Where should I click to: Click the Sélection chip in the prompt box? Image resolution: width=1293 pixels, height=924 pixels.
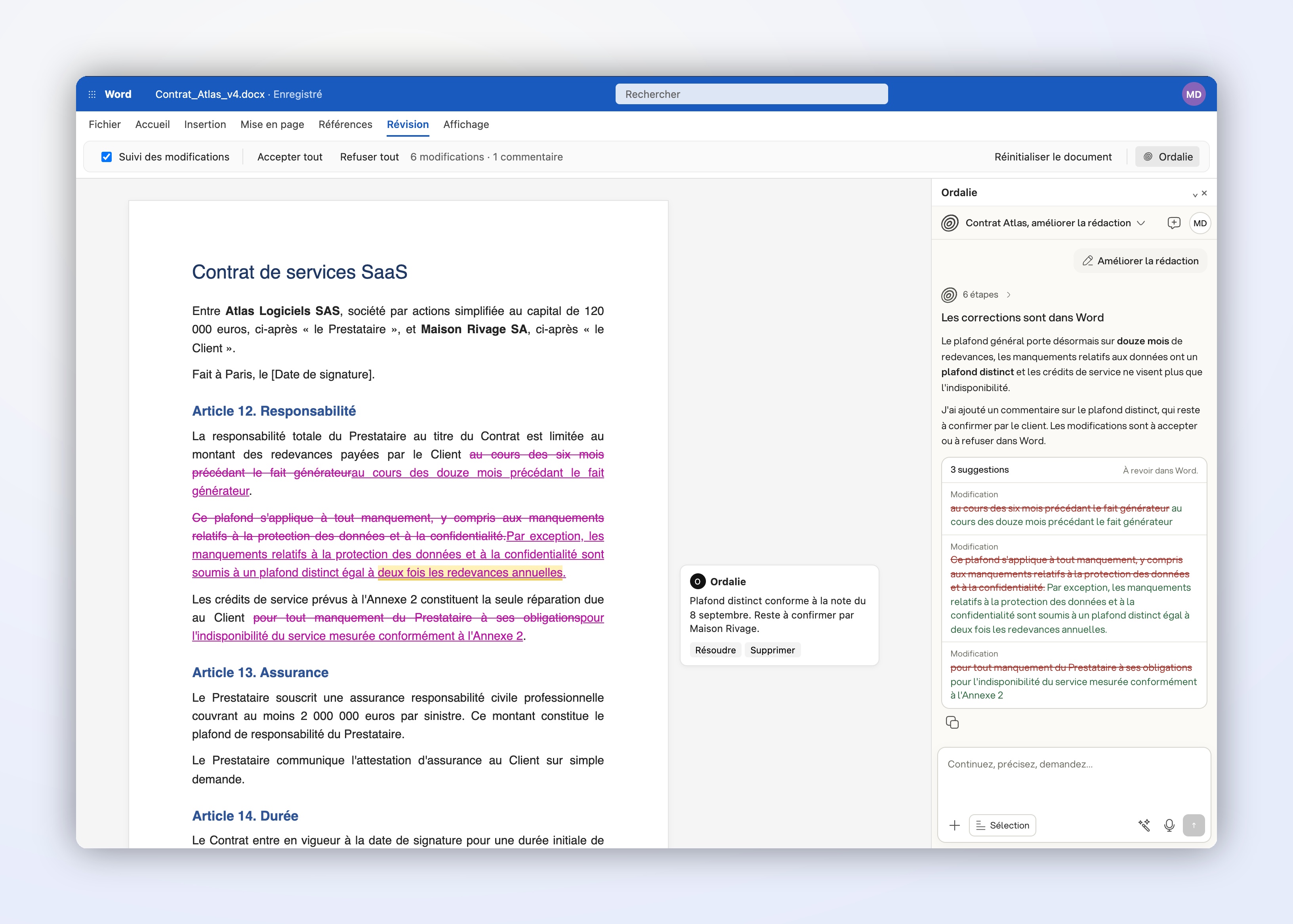click(1002, 825)
